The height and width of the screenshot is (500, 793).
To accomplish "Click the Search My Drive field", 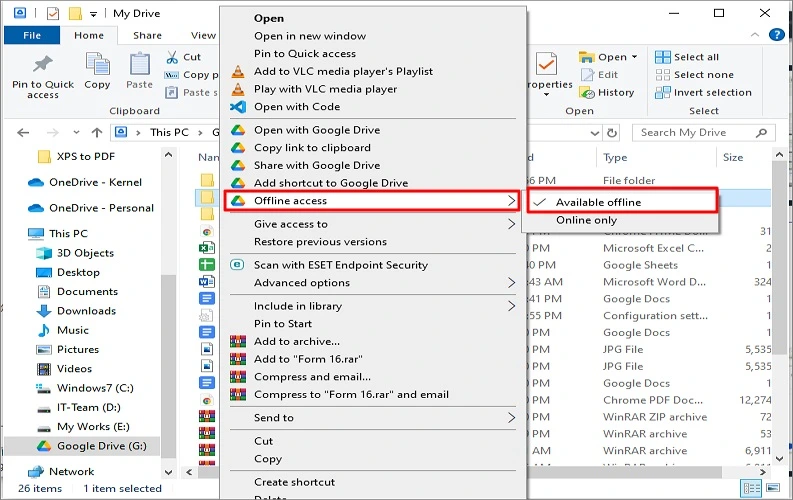I will [703, 132].
